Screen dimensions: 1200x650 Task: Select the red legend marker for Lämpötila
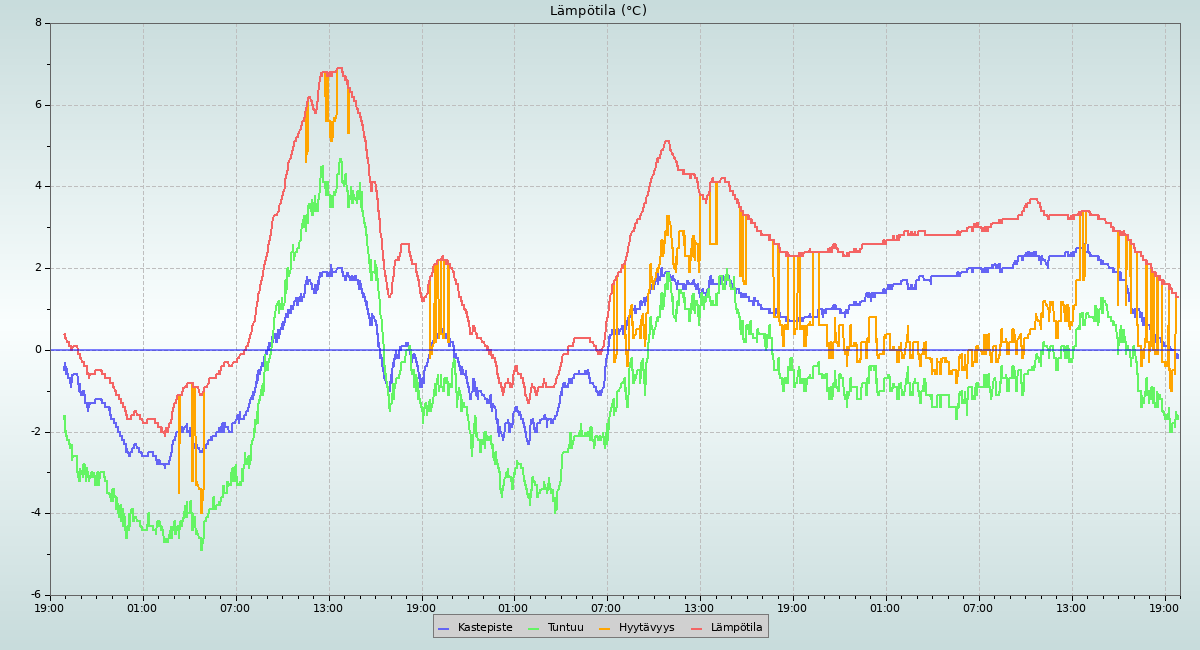point(697,628)
